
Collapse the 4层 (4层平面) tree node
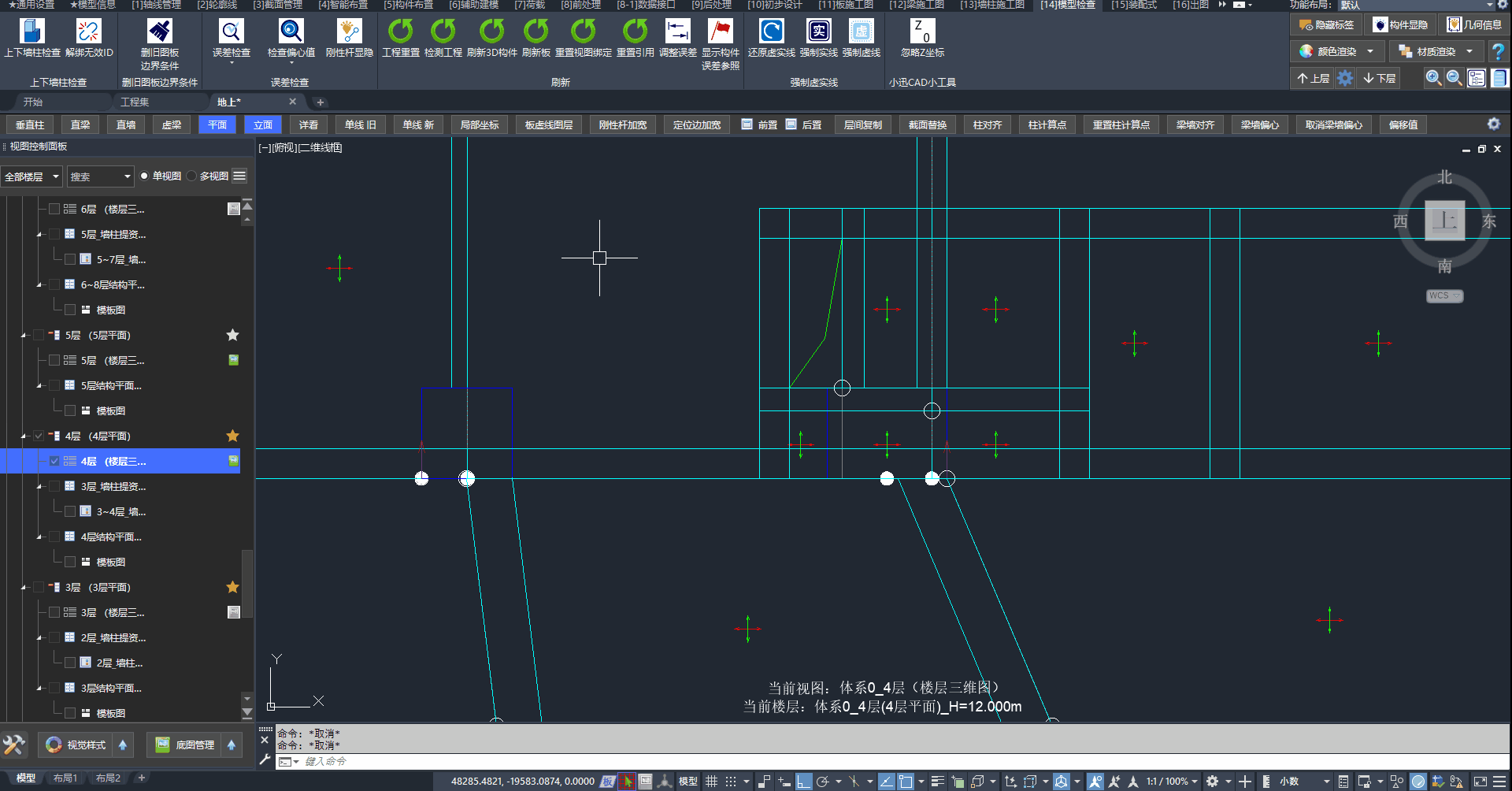24,436
